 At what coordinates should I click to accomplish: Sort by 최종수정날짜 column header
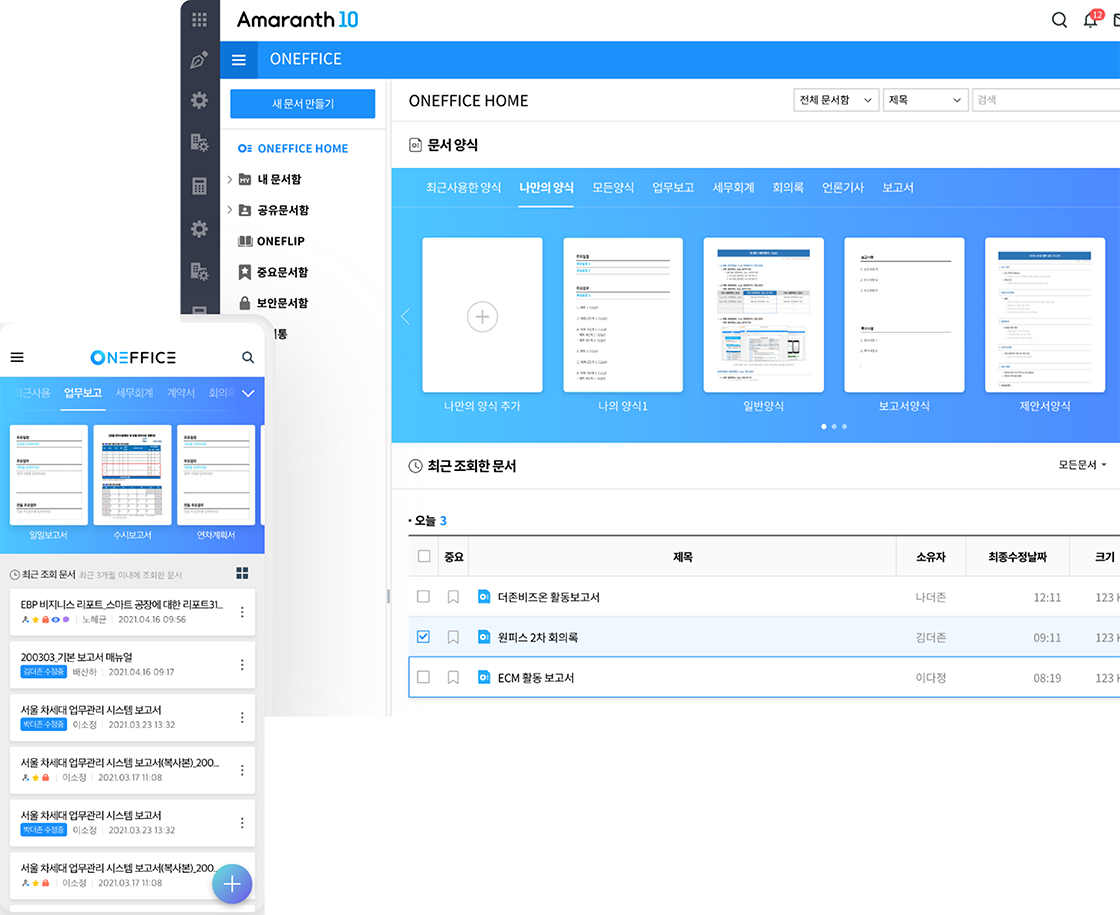click(x=1017, y=556)
